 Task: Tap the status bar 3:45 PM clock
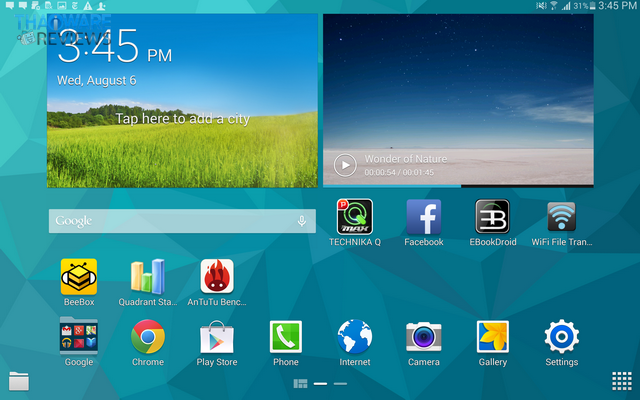618,6
